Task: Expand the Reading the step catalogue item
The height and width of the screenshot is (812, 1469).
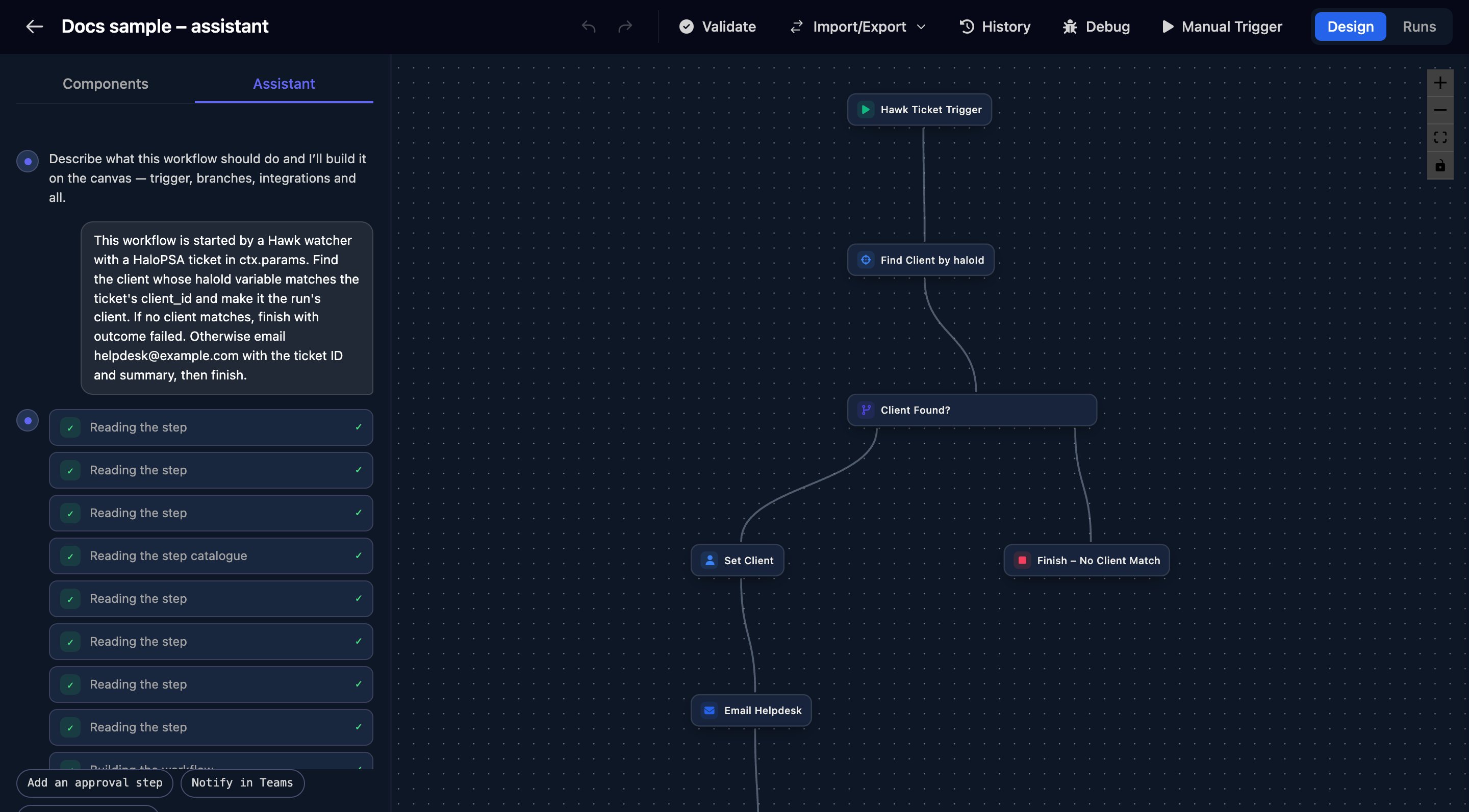Action: point(211,556)
